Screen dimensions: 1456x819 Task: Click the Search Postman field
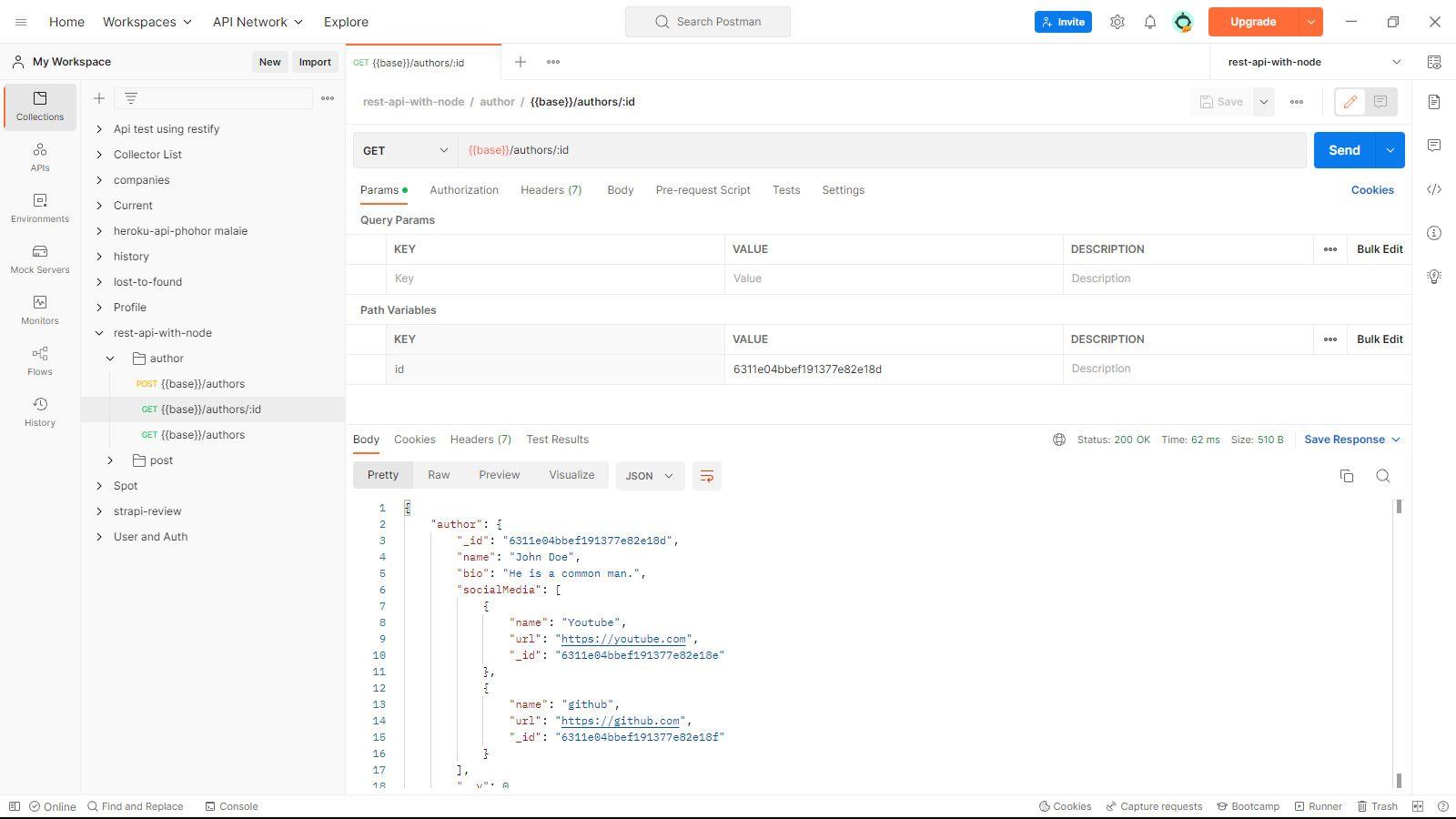pyautogui.click(x=708, y=22)
